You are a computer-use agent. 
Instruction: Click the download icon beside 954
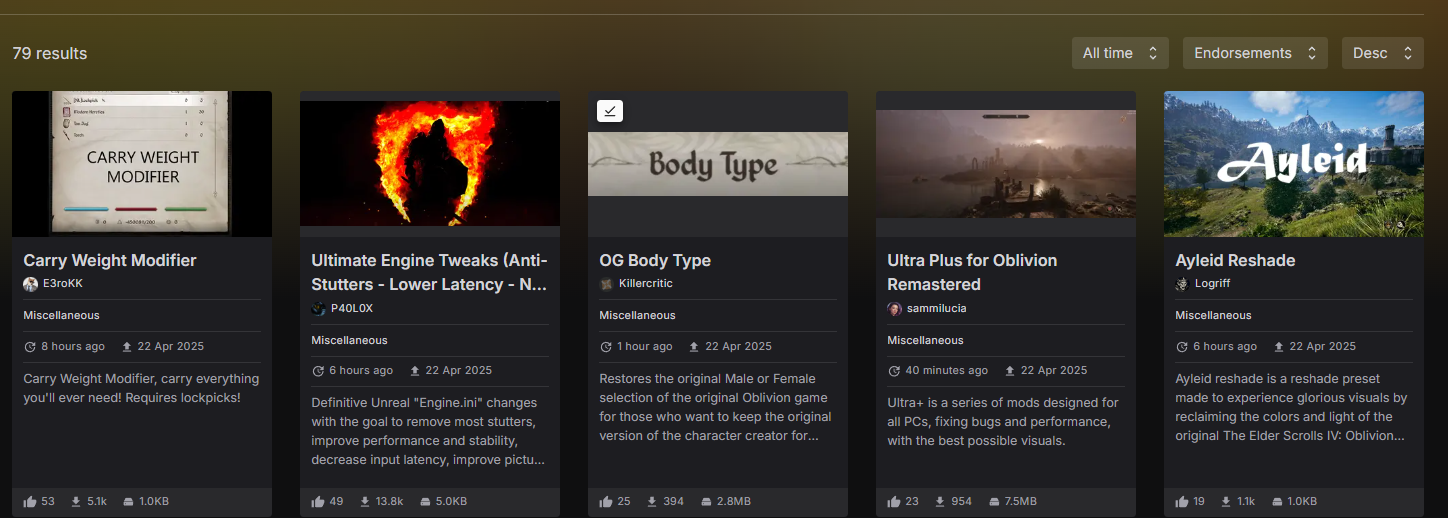(941, 501)
